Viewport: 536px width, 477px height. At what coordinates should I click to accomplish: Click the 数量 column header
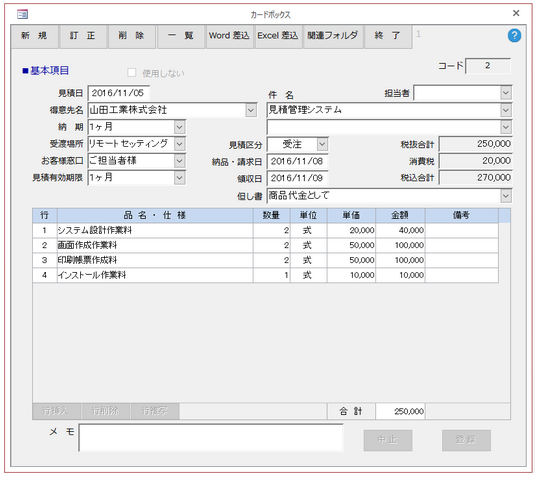pos(271,215)
